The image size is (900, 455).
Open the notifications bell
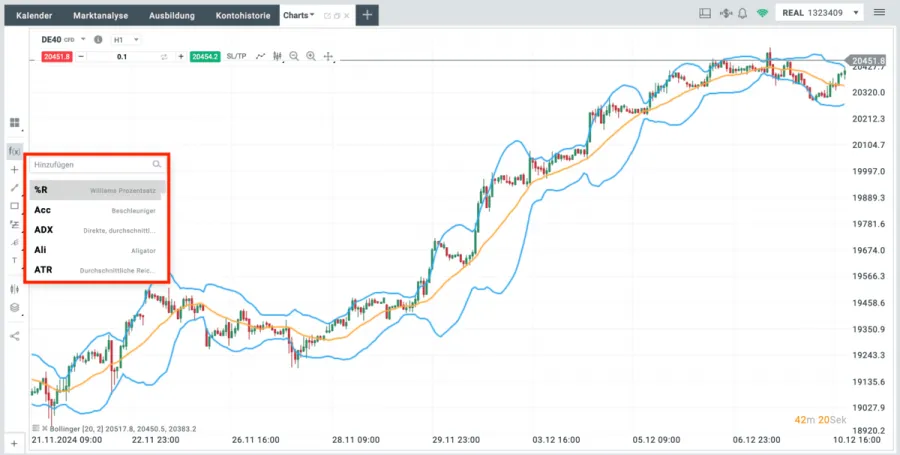point(742,14)
